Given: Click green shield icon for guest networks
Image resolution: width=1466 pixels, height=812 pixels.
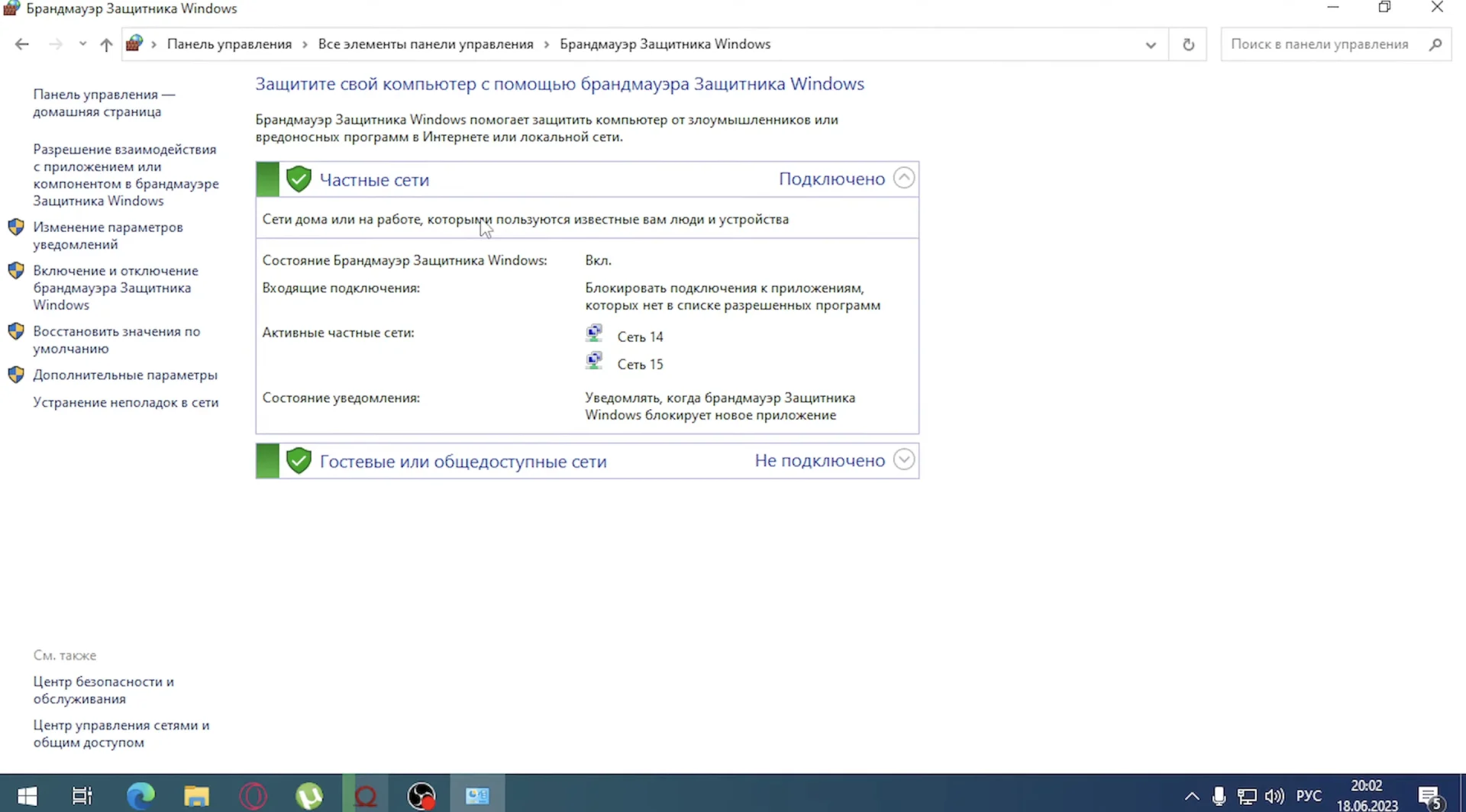Looking at the screenshot, I should point(299,461).
